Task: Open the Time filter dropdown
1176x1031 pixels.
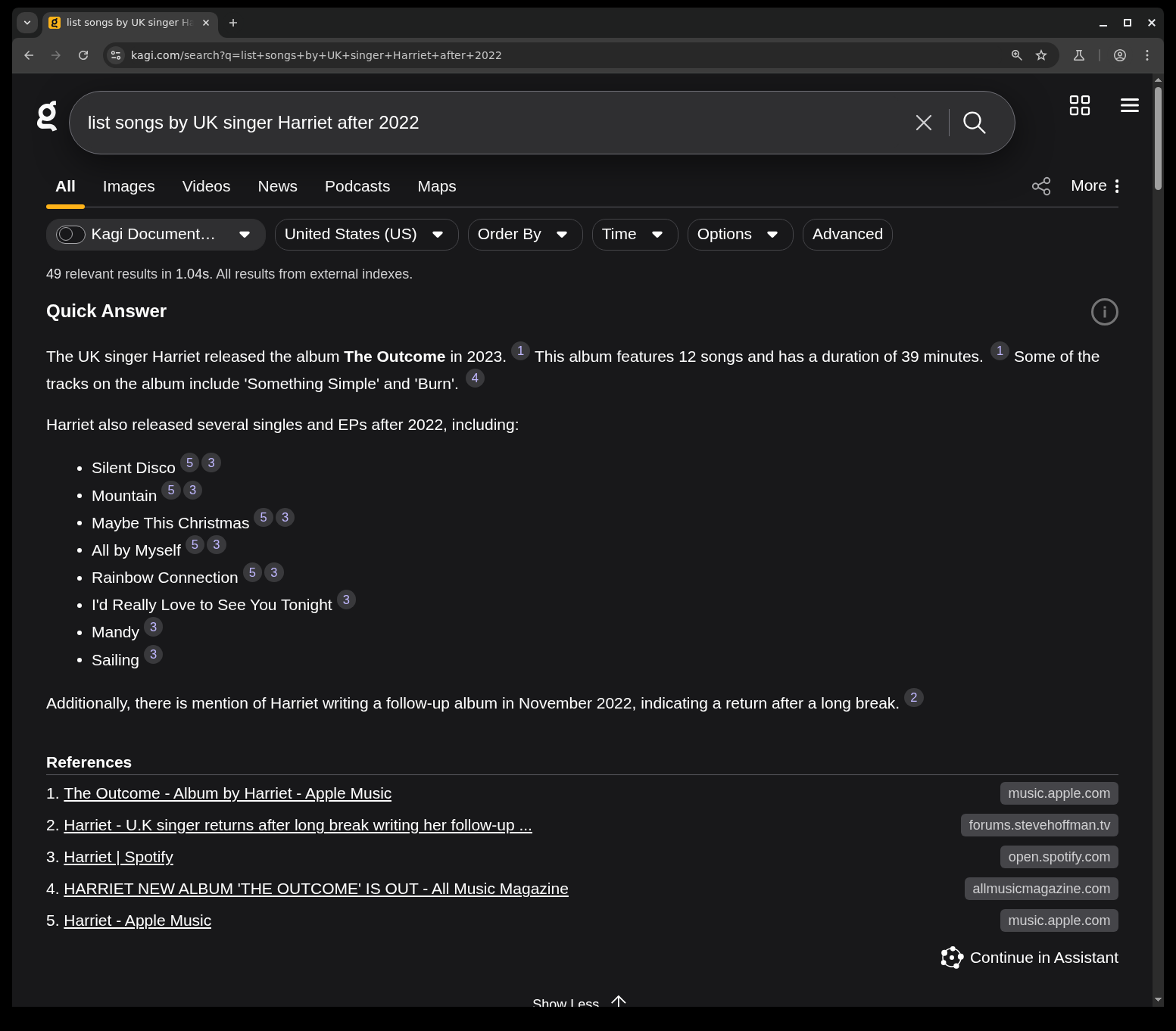Action: coord(635,235)
